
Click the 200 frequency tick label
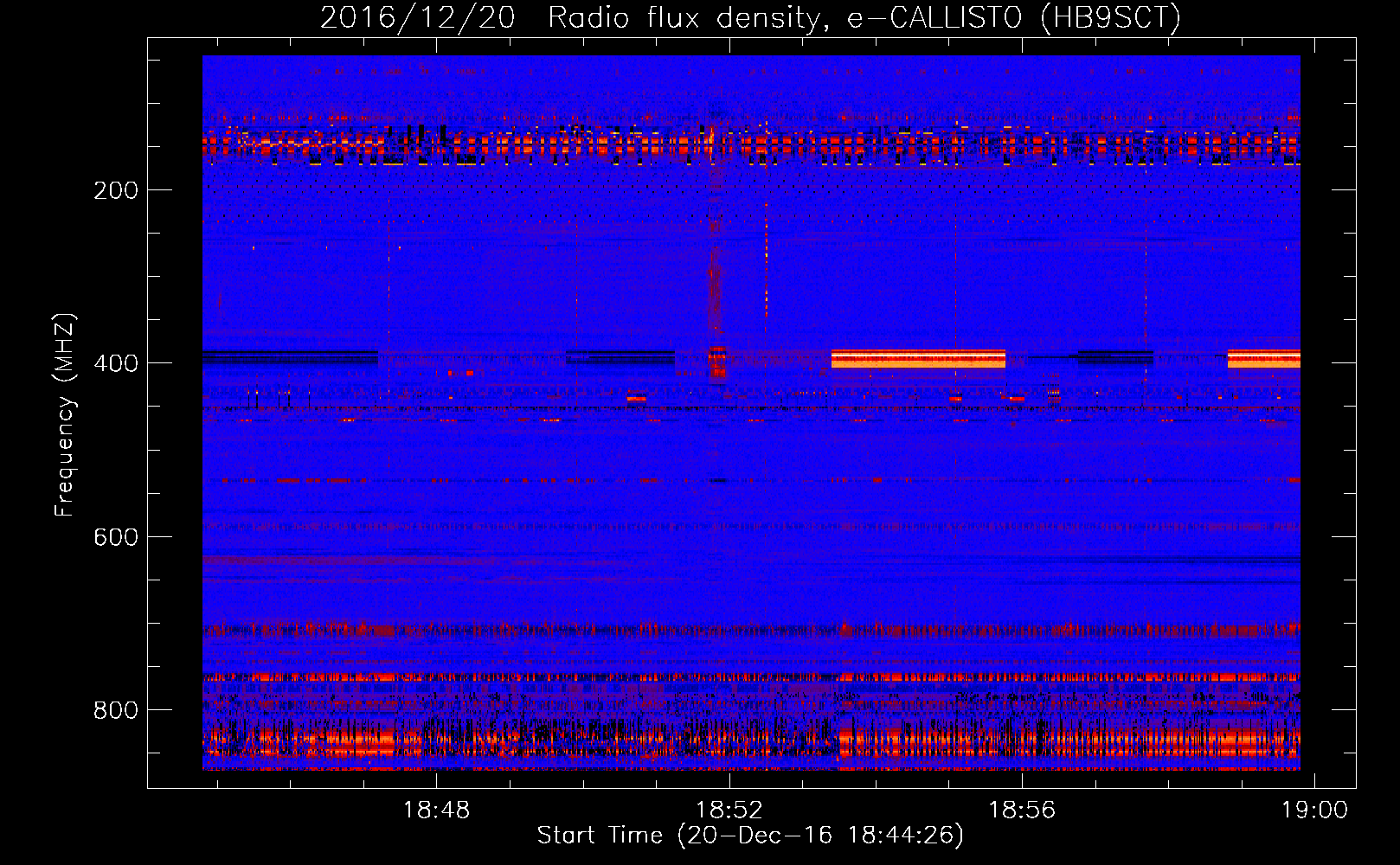click(116, 190)
